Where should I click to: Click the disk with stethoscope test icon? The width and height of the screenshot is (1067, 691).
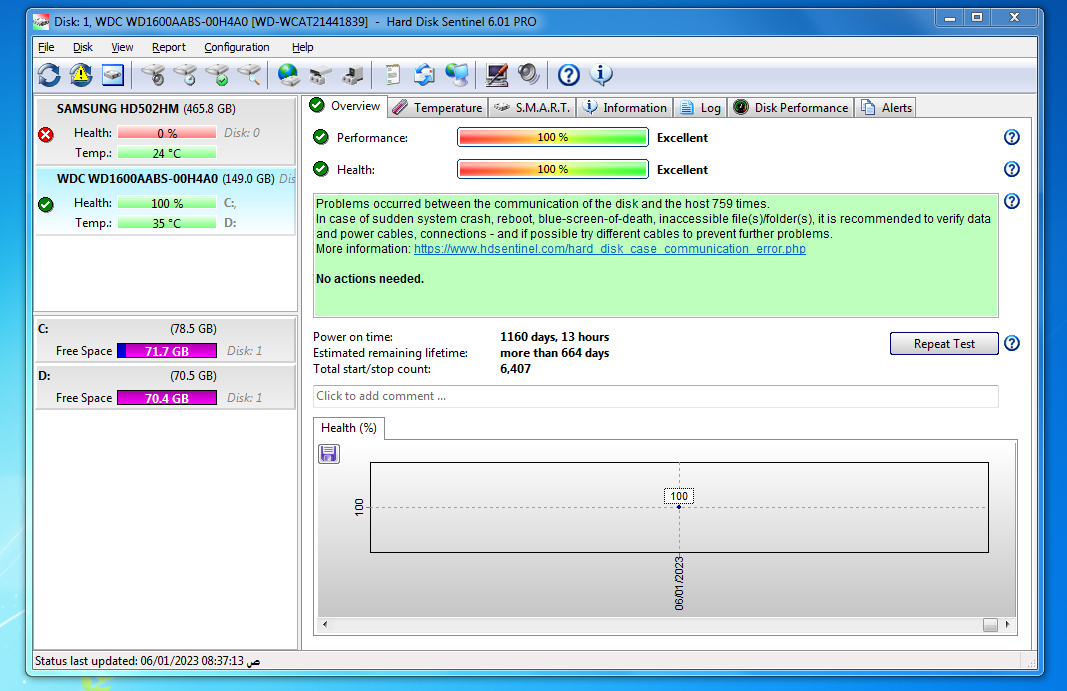154,75
